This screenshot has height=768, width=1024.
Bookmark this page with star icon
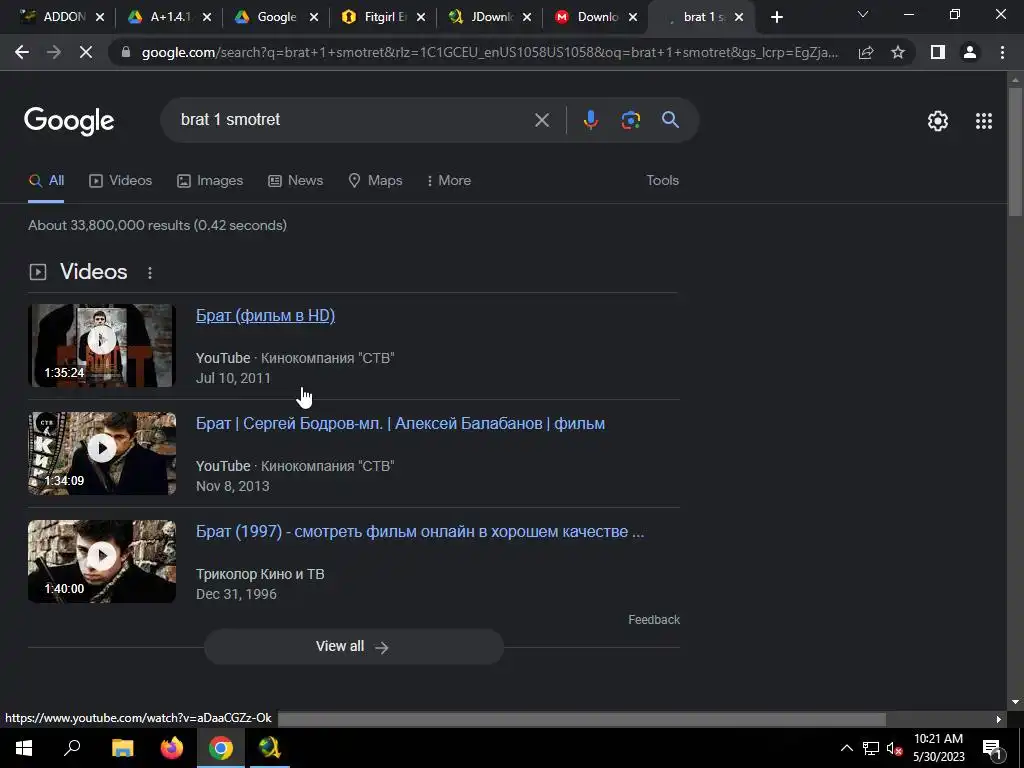[x=898, y=52]
